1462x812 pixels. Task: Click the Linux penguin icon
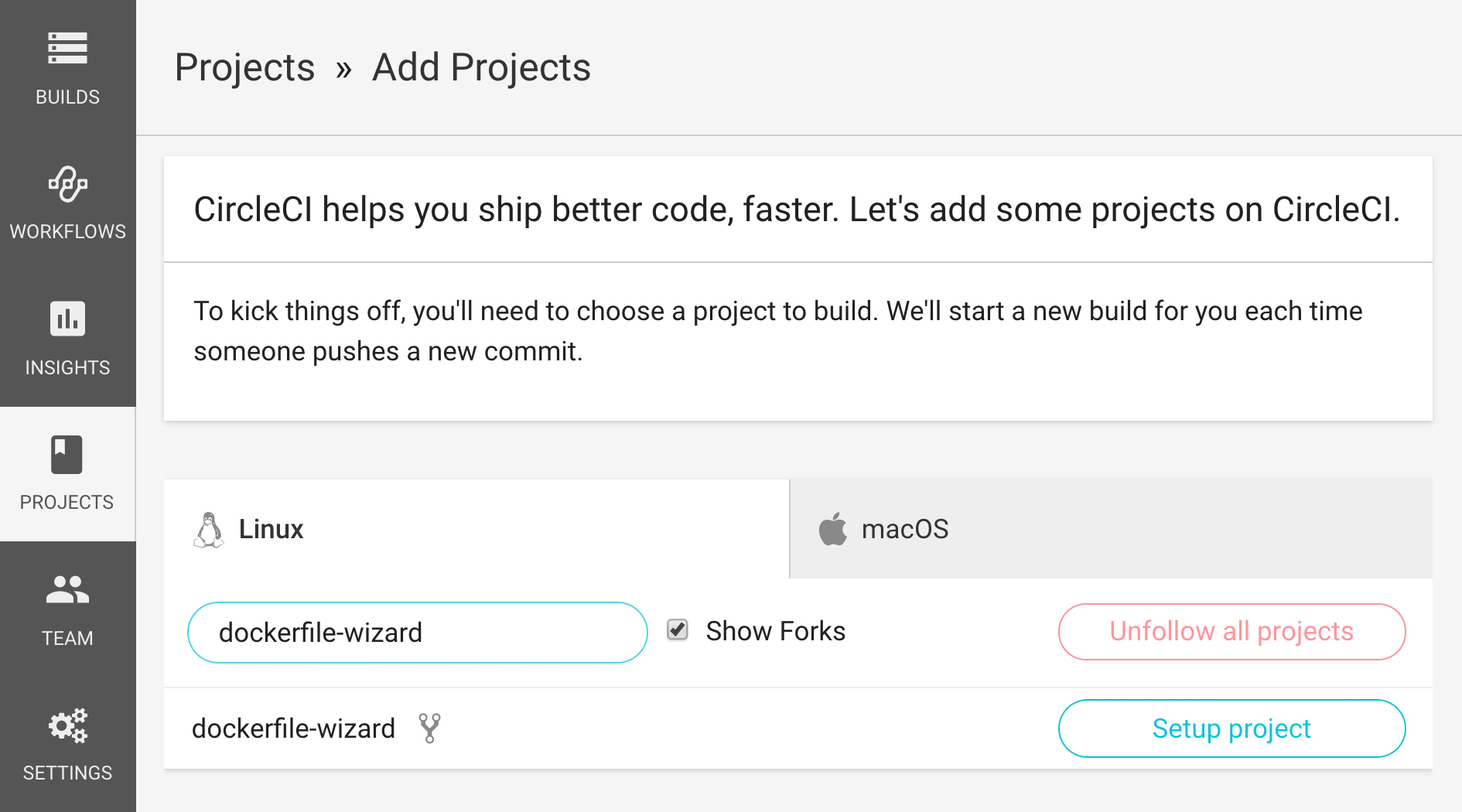208,530
